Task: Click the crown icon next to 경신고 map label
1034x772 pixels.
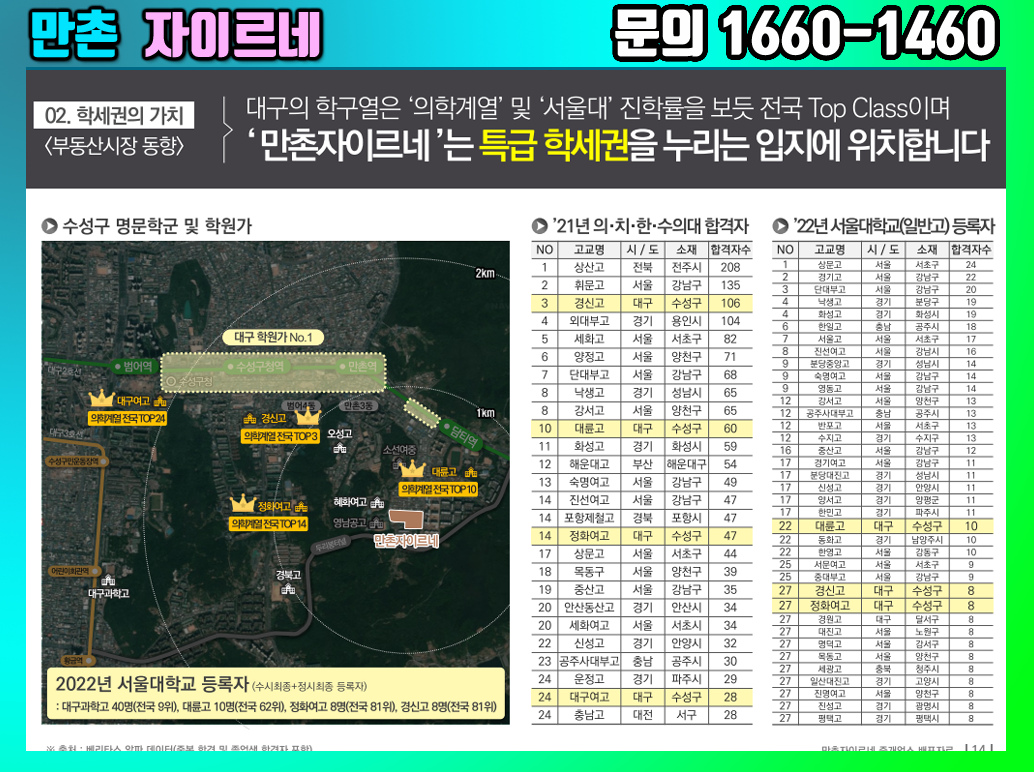Action: (x=307, y=416)
